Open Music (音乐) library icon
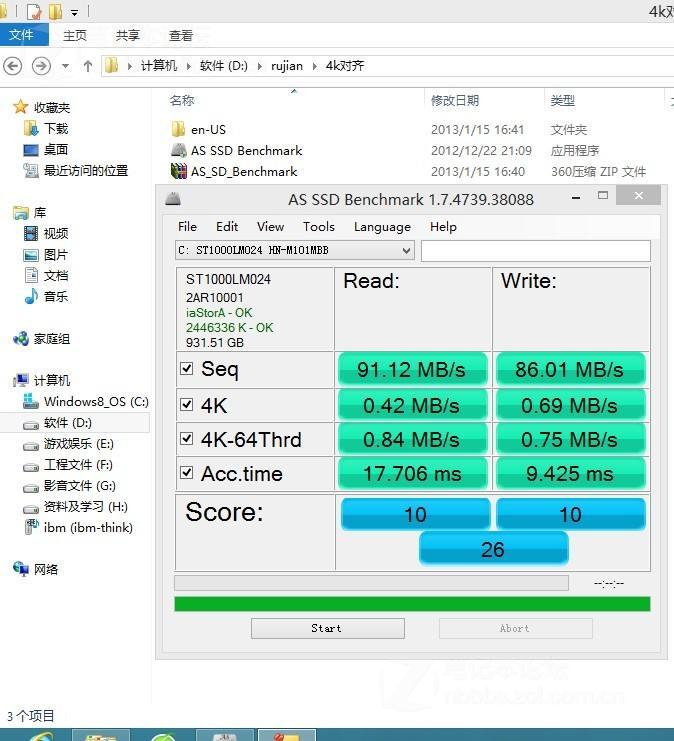This screenshot has height=741, width=674. click(31, 296)
